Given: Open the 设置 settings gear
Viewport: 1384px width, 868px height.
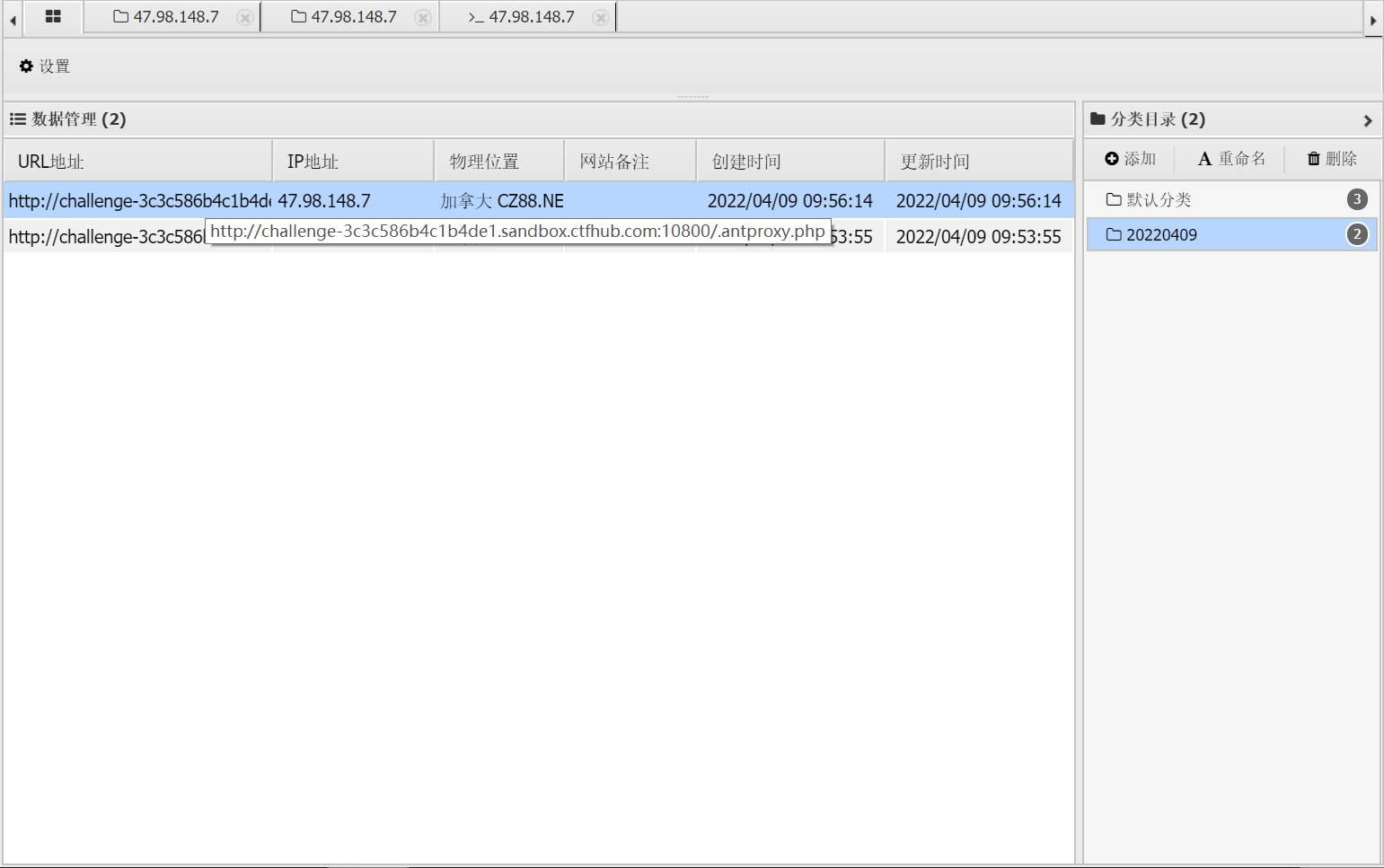Looking at the screenshot, I should 27,66.
